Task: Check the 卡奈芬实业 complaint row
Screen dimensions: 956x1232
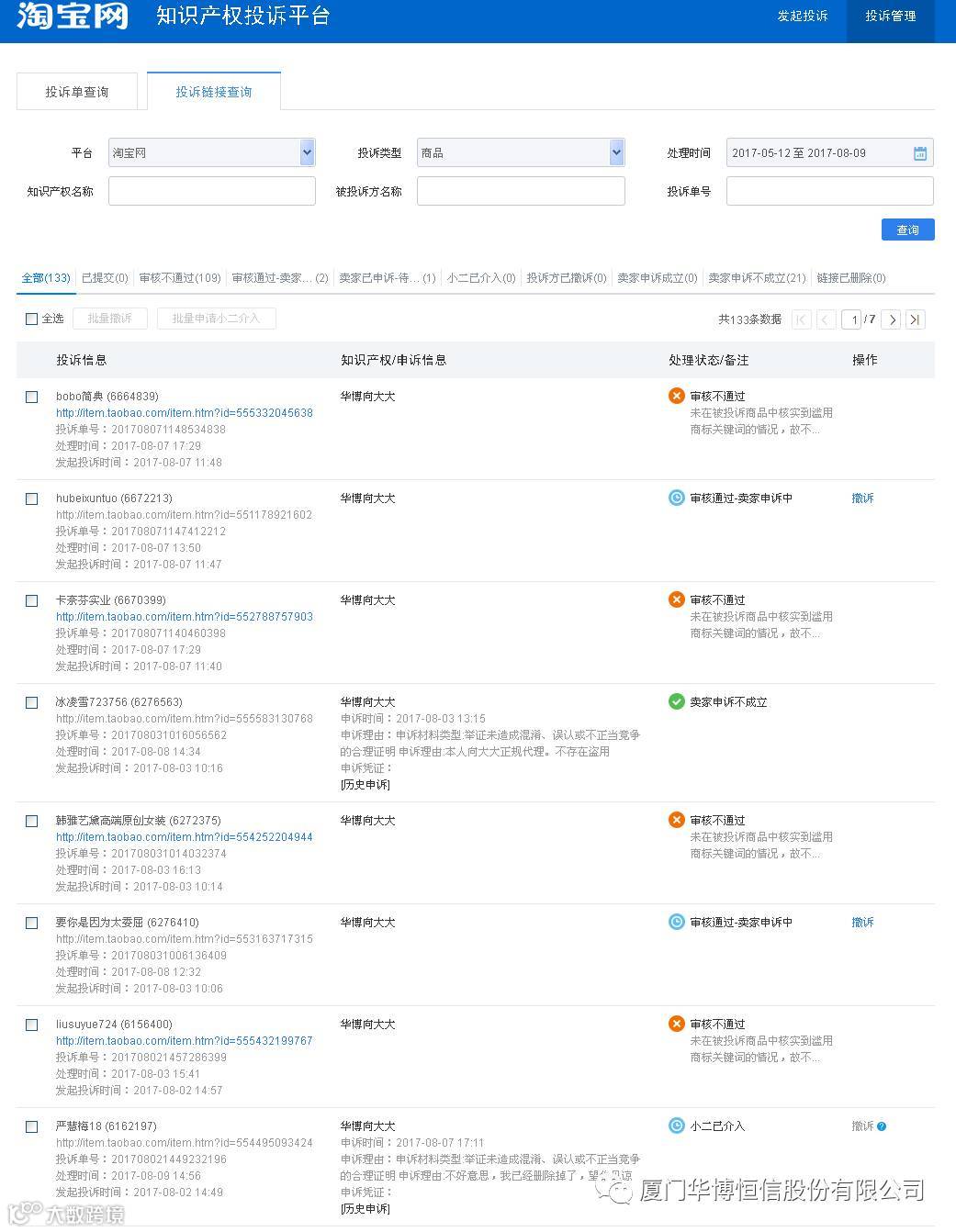Action: point(31,600)
